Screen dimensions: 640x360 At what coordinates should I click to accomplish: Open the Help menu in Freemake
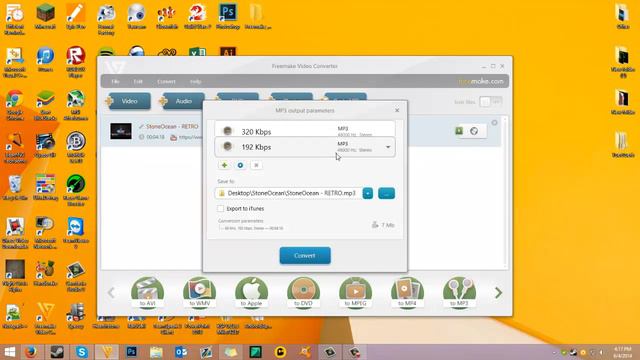195,81
